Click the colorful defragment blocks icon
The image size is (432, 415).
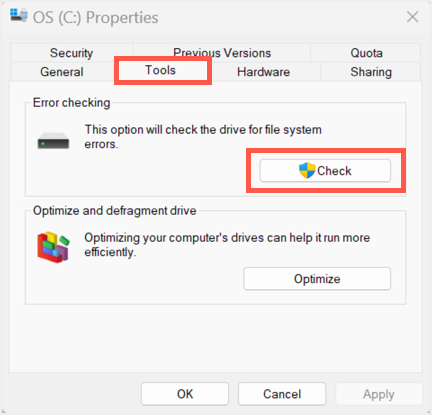tap(53, 247)
